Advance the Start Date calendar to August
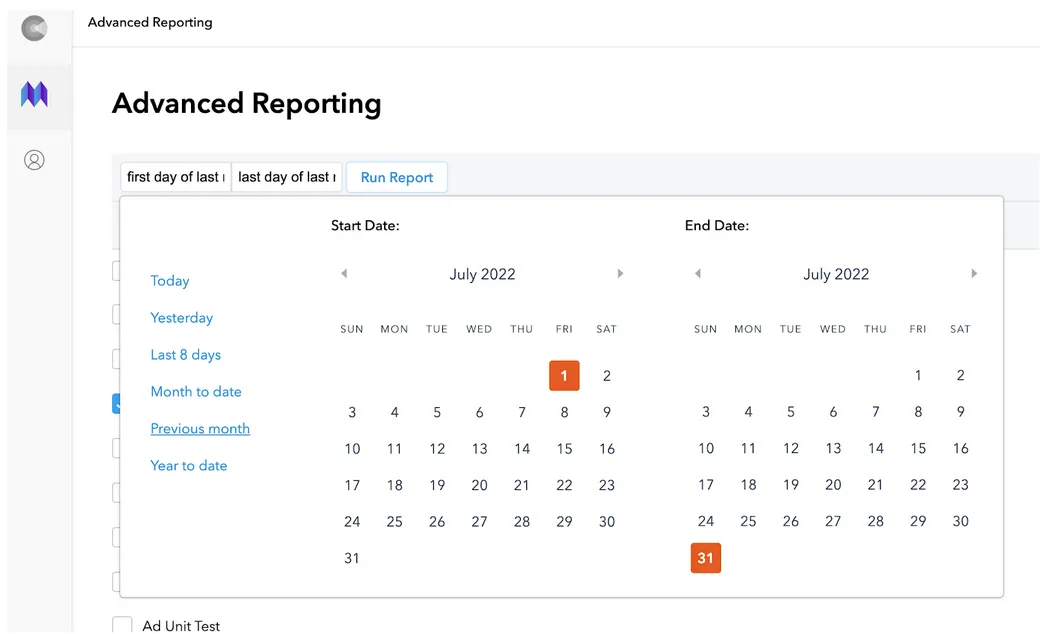The image size is (1042, 634). (620, 273)
